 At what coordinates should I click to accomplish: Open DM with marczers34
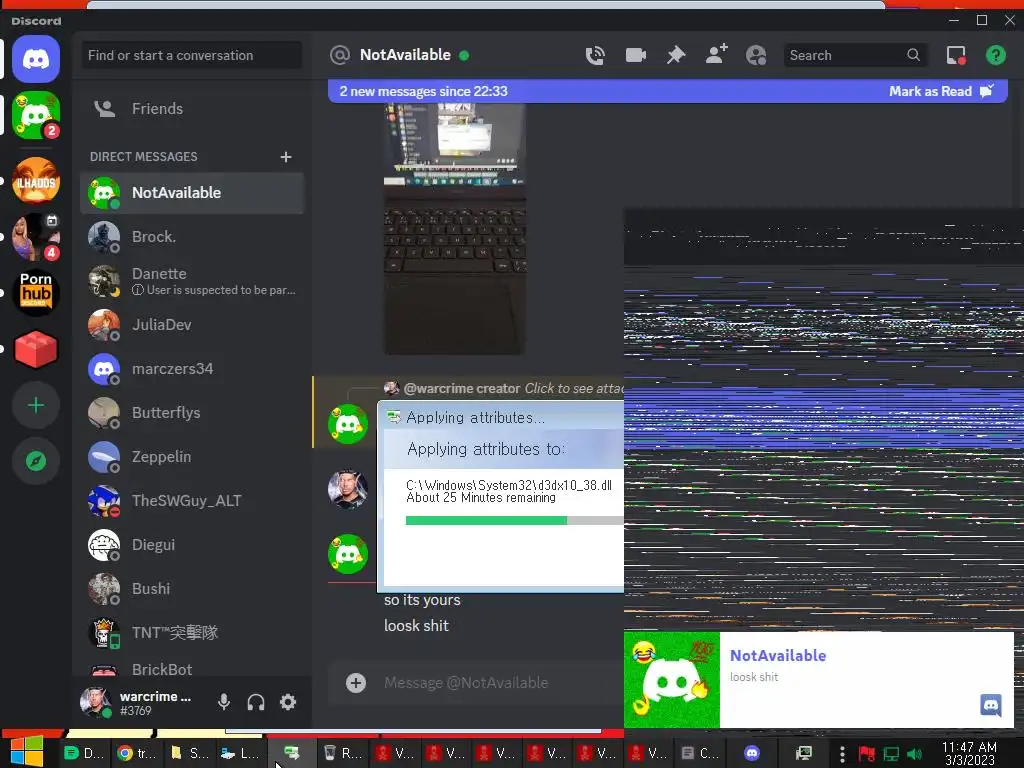pos(191,368)
